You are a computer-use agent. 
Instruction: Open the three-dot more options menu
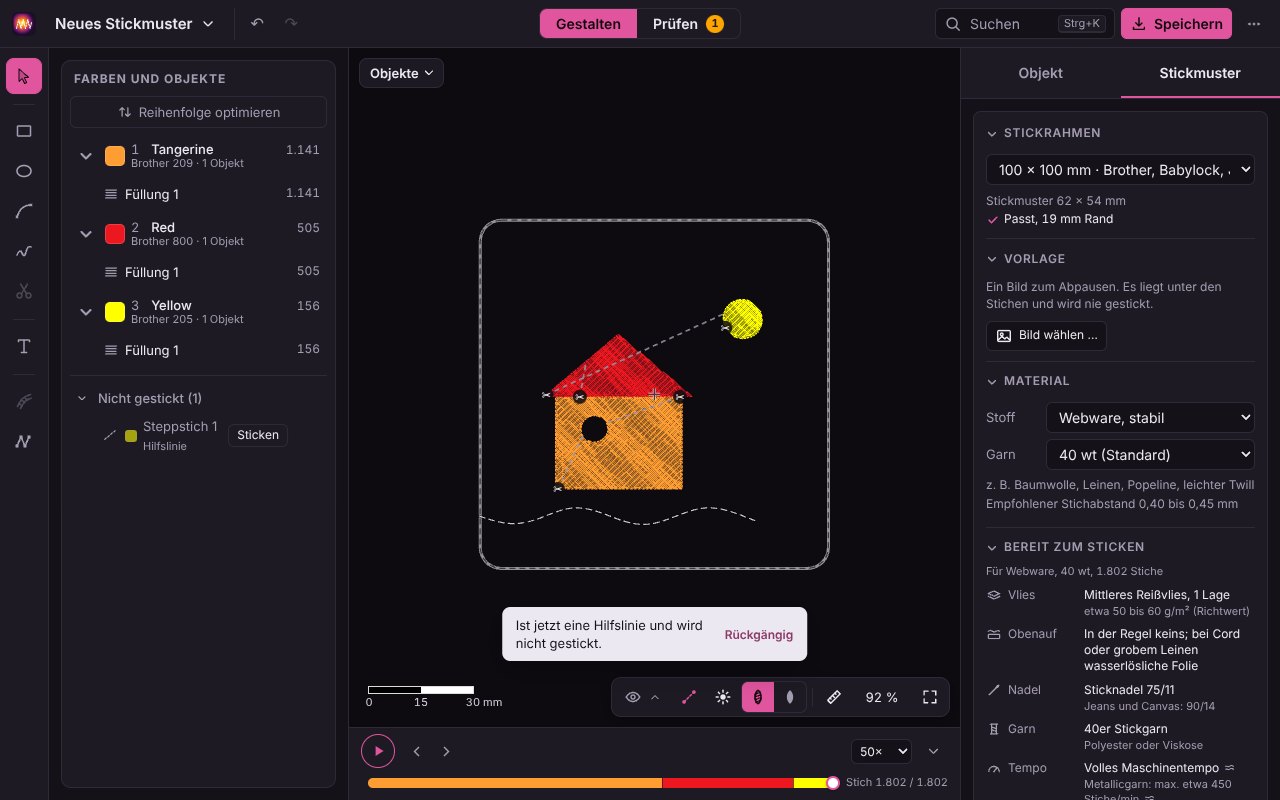pos(1254,24)
